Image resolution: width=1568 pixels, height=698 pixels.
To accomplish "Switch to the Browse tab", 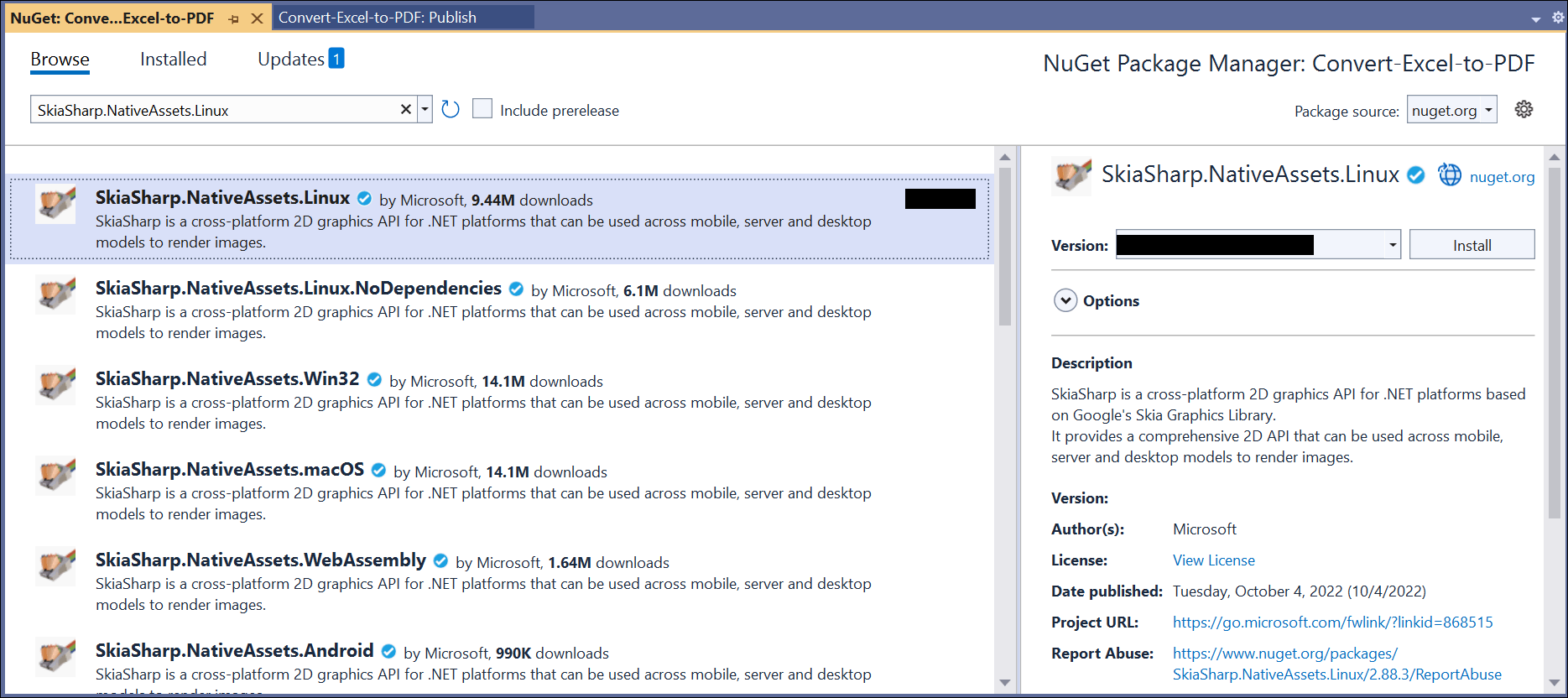I will tap(60, 60).
